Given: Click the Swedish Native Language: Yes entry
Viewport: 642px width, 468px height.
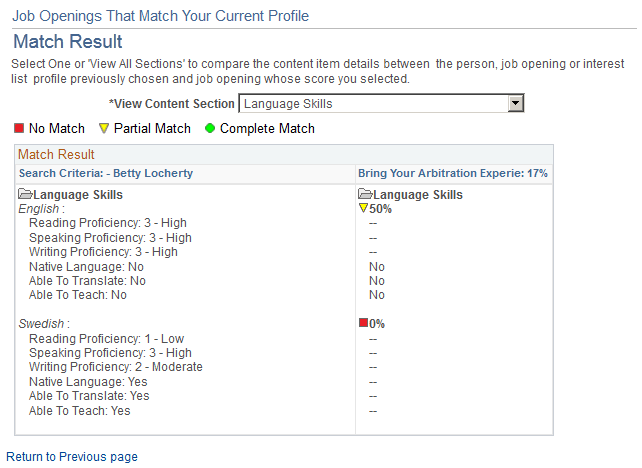Looking at the screenshot, I should pos(88,382).
